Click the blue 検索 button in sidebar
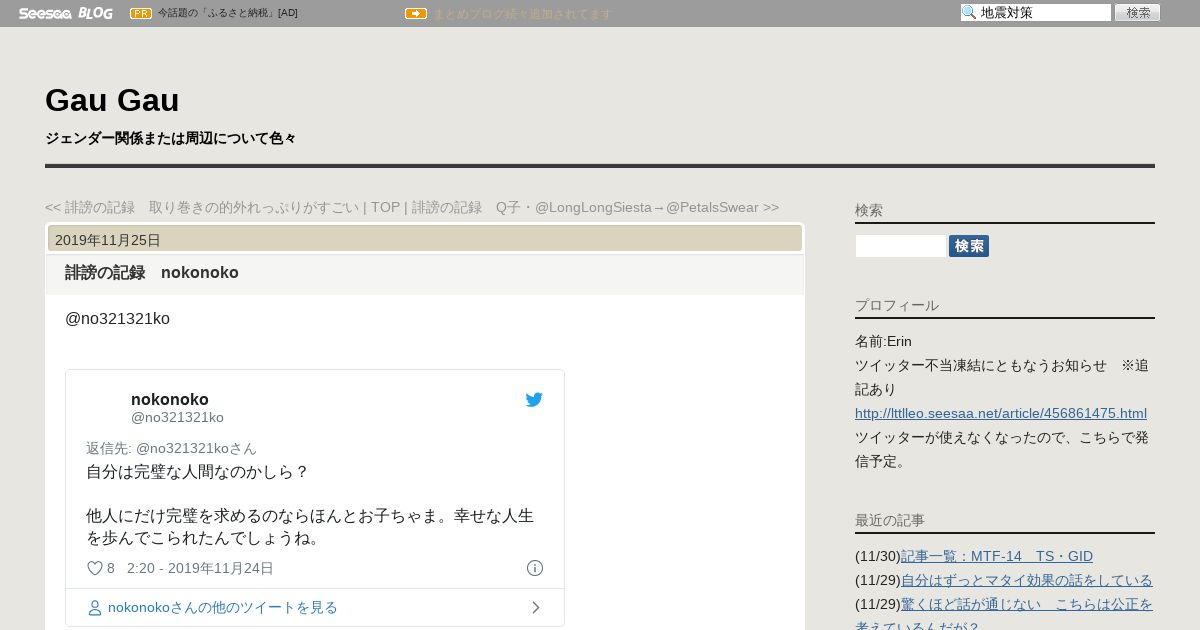The image size is (1200, 630). (x=969, y=246)
